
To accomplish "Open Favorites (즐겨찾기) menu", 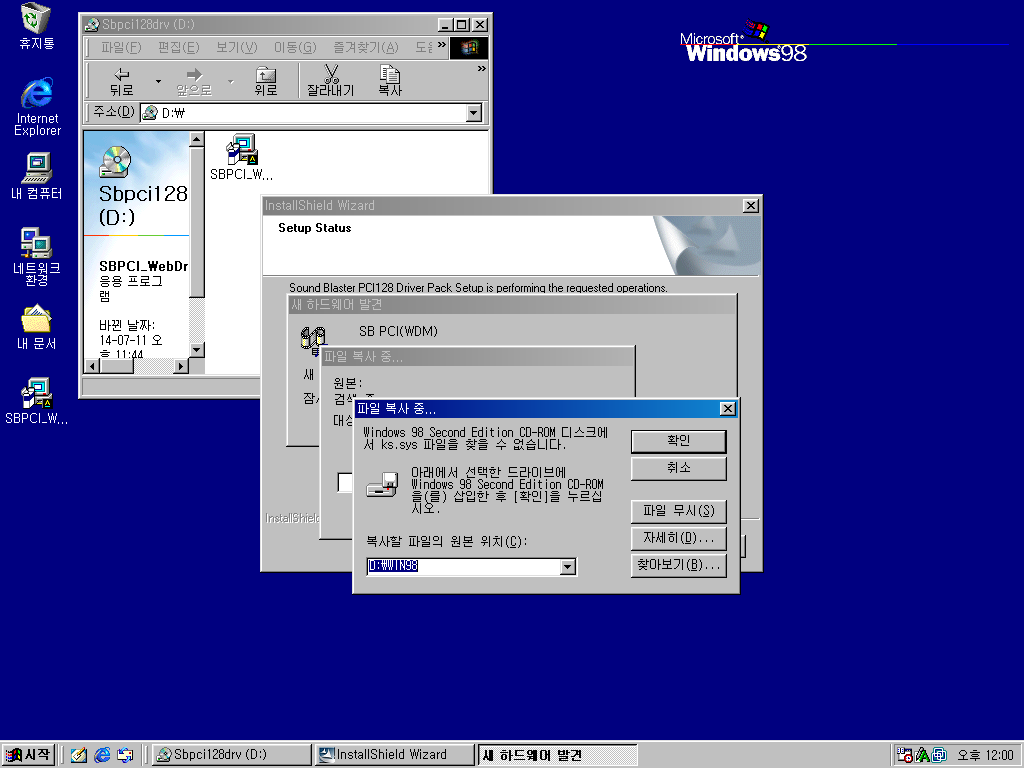I will [366, 48].
